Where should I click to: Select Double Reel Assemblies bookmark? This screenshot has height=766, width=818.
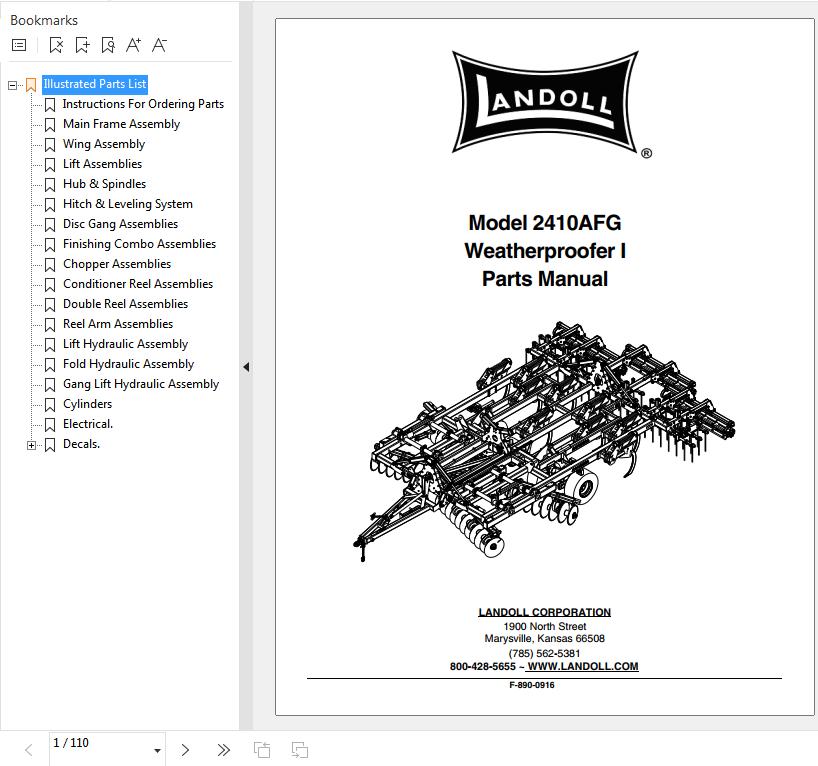pos(125,304)
